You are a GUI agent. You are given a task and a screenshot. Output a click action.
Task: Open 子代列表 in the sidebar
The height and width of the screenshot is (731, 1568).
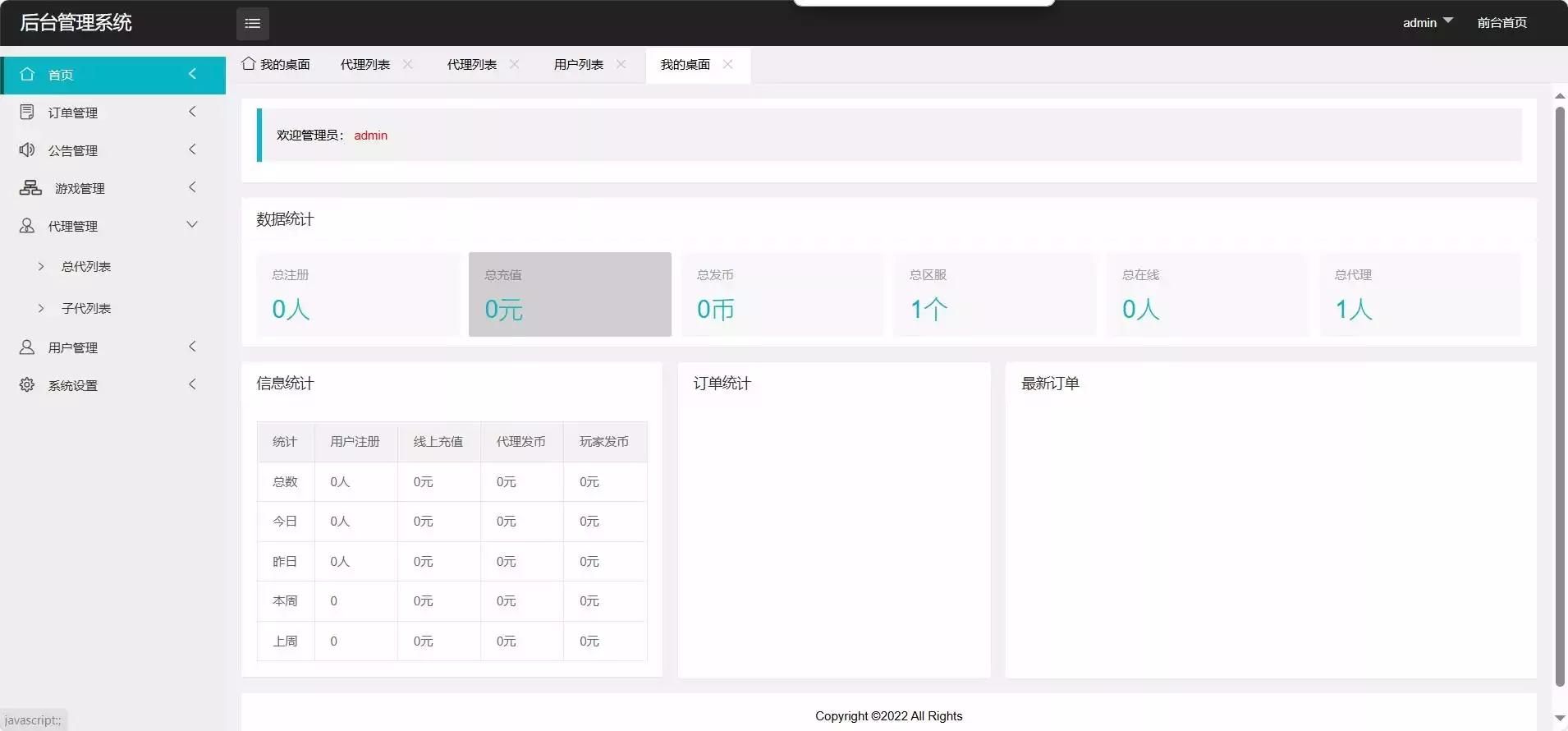(x=85, y=308)
